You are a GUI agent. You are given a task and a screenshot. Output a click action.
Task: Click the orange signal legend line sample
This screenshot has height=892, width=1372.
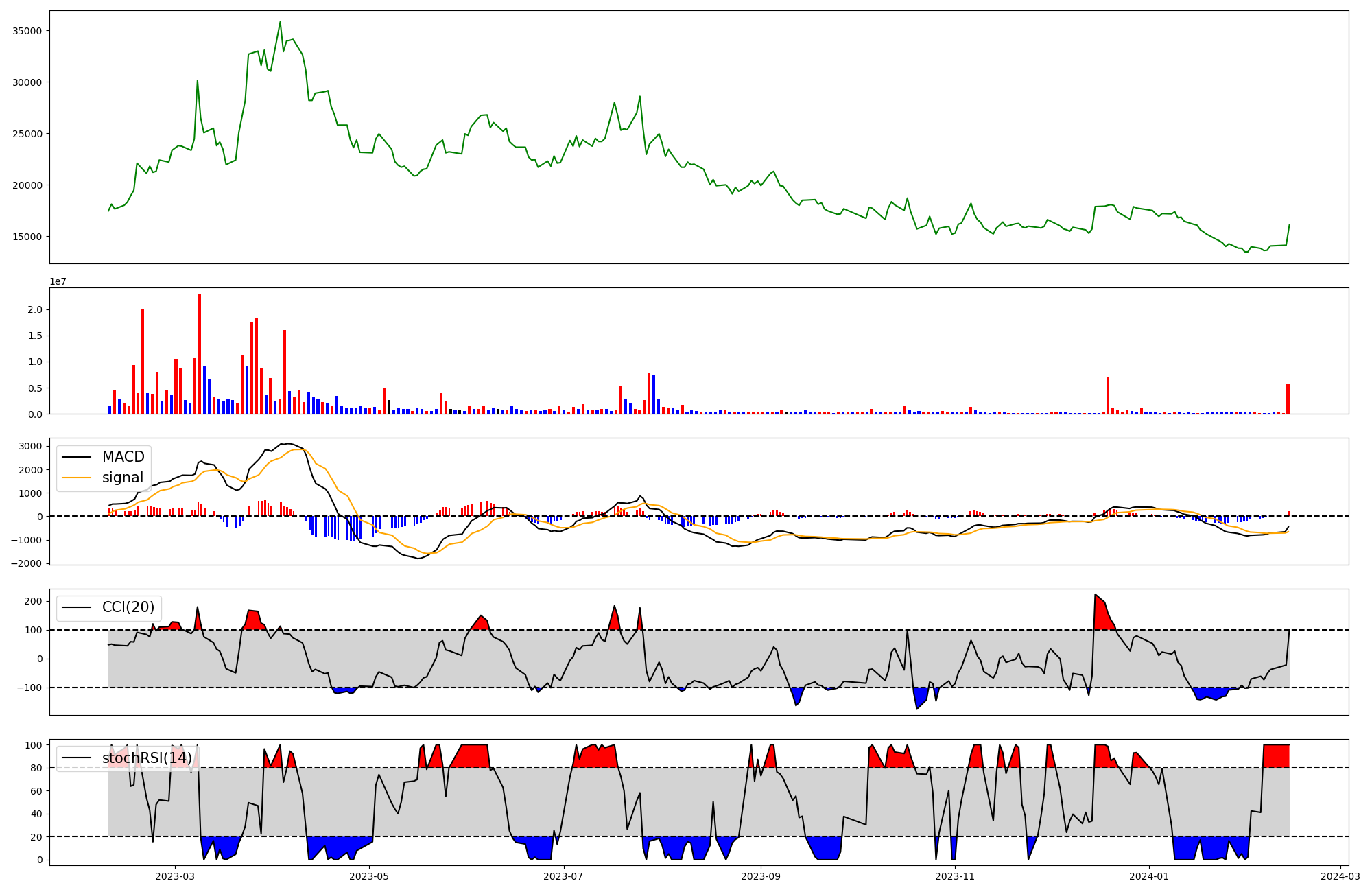[x=76, y=478]
